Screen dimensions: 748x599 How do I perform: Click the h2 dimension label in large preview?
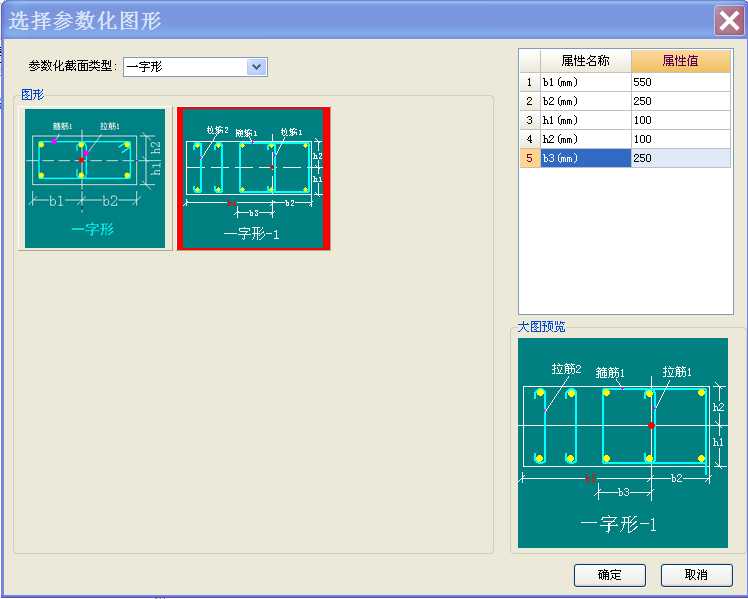(718, 407)
